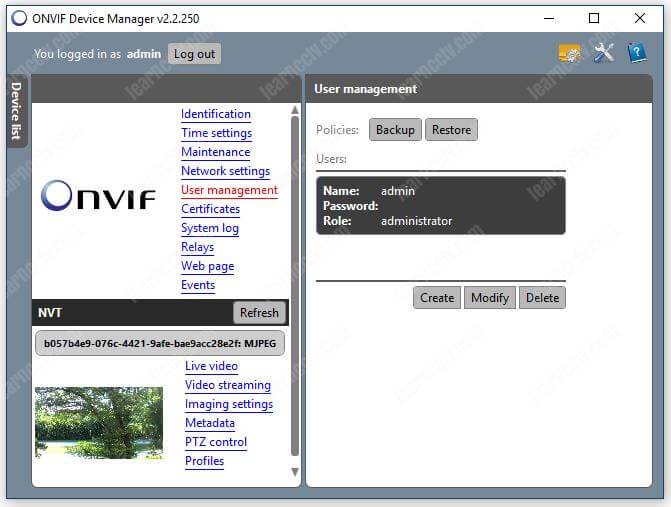
Task: Maximize the ONVIF Device Manager window
Action: (594, 18)
